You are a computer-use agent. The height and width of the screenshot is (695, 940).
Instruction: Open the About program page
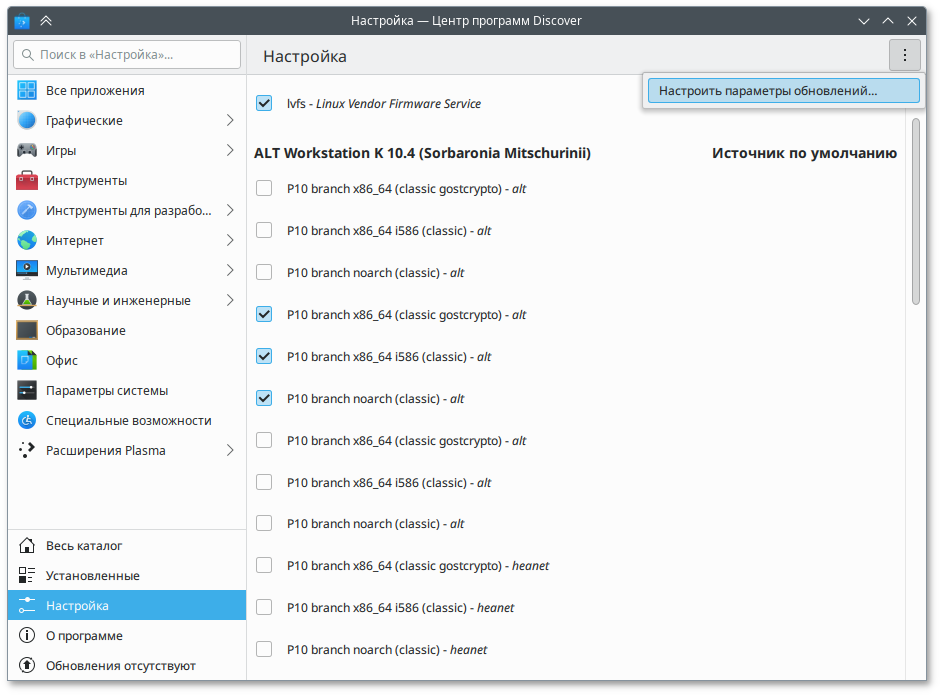pyautogui.click(x=84, y=636)
